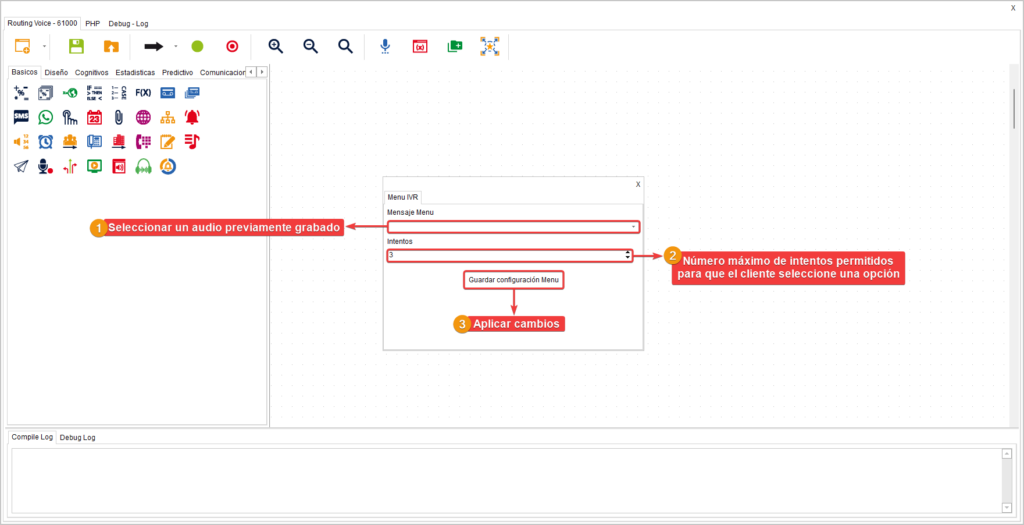The height and width of the screenshot is (525, 1024).
Task: Select the blue alarm clock component
Action: [45, 142]
